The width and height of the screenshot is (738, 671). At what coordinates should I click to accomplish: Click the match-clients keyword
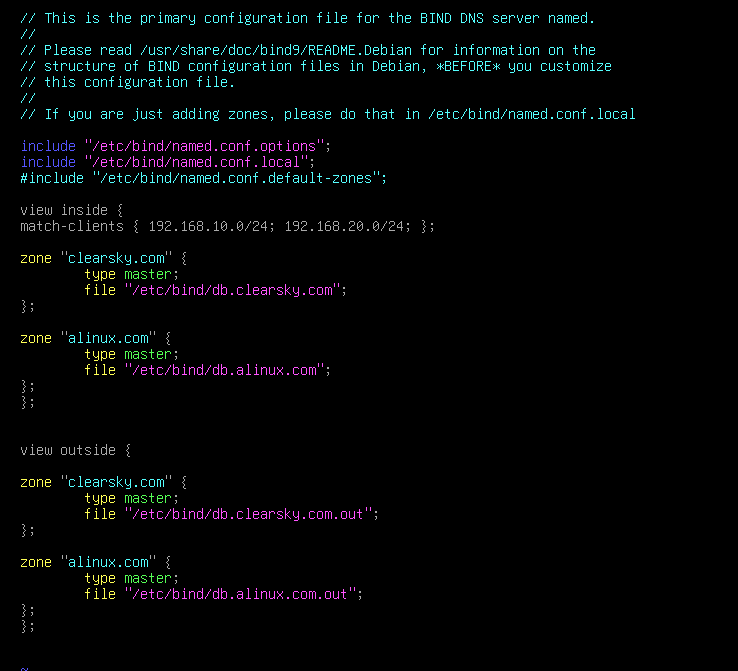pyautogui.click(x=72, y=226)
